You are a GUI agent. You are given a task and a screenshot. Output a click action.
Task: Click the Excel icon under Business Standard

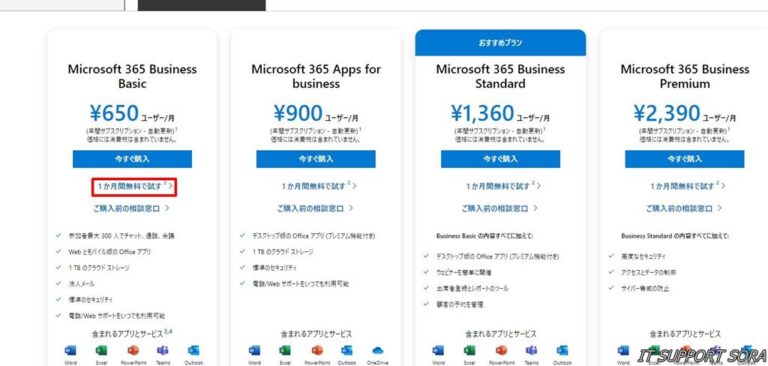pyautogui.click(x=469, y=350)
